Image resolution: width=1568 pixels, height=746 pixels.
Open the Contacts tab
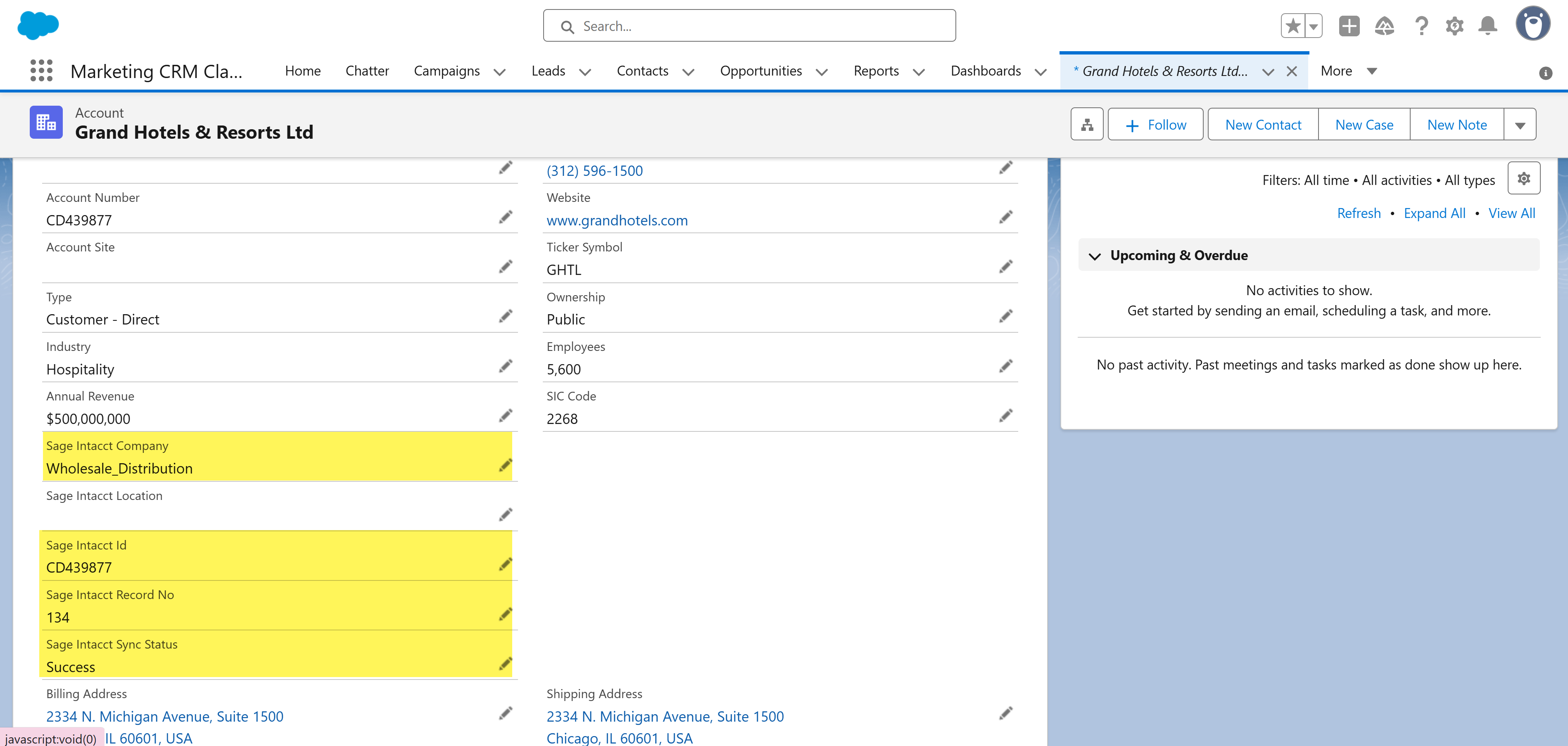click(642, 71)
